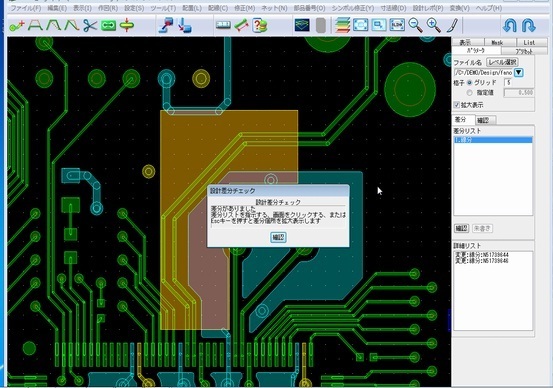Toggle the 拡大表示 checkbox

(457, 105)
